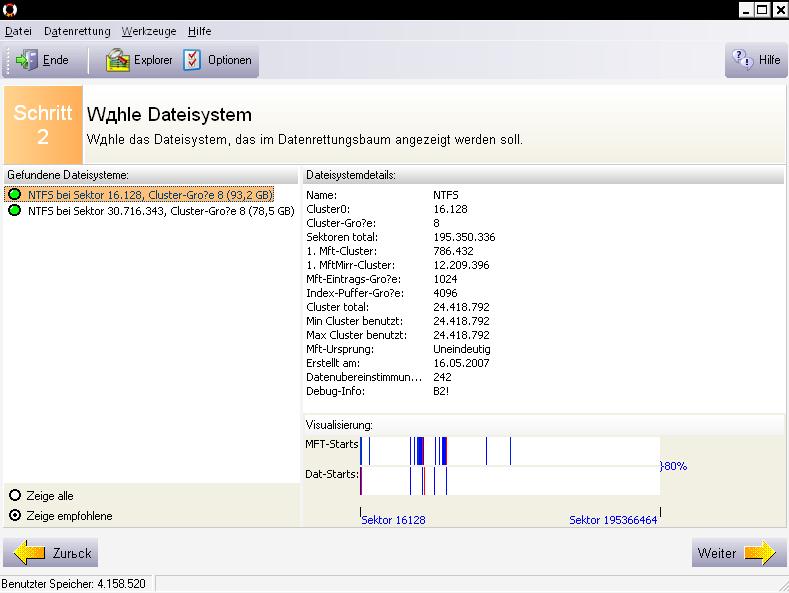
Task: Select the 'Zeige alle' radio option
Action: [15, 496]
